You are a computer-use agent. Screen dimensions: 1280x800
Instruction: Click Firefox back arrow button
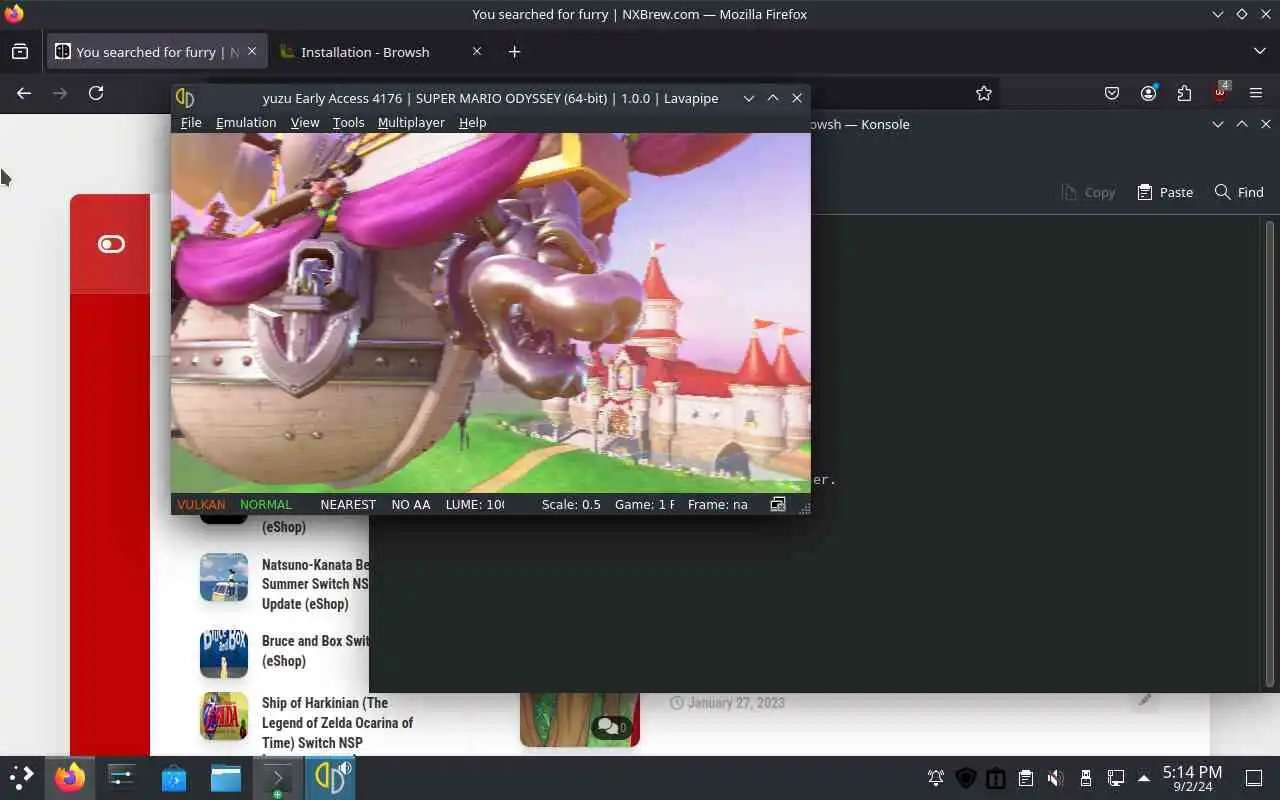coord(24,93)
